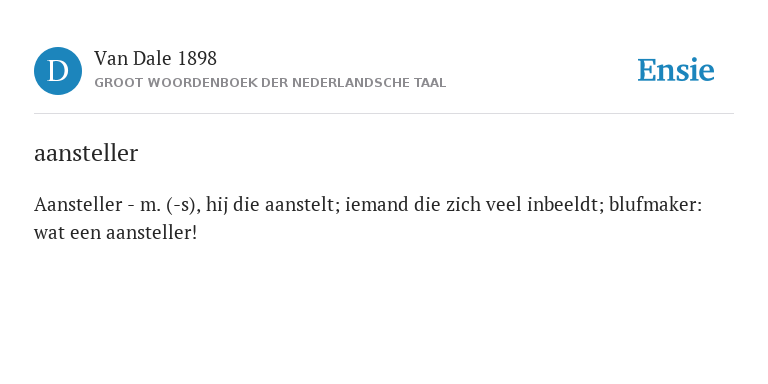Image resolution: width=768 pixels, height=384 pixels.
Task: Click the Groot Woordenboek der Nederlandsche Taal subtitle
Action: point(270,83)
